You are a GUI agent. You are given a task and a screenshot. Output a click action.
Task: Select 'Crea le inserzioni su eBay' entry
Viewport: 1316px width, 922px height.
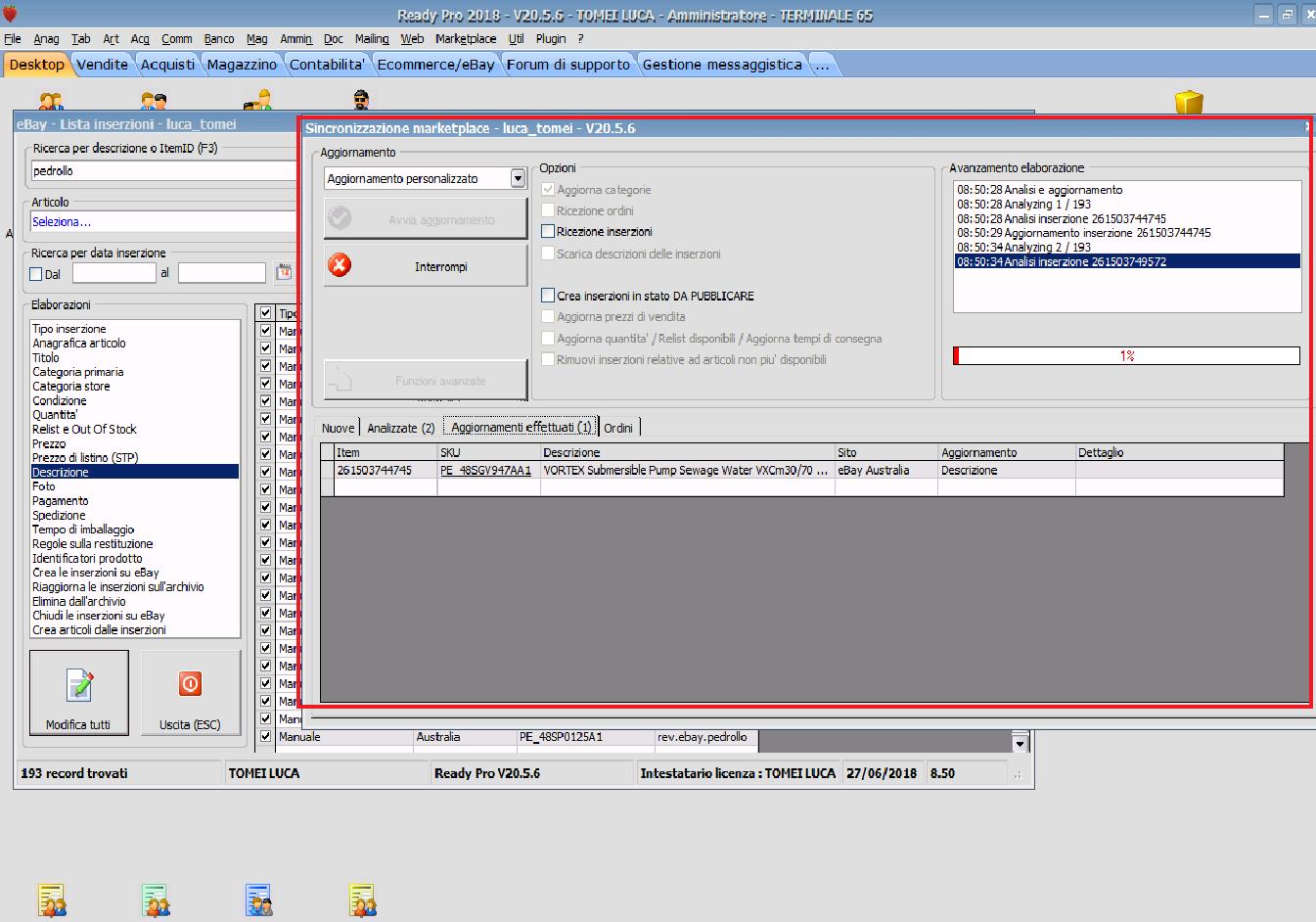[x=96, y=573]
